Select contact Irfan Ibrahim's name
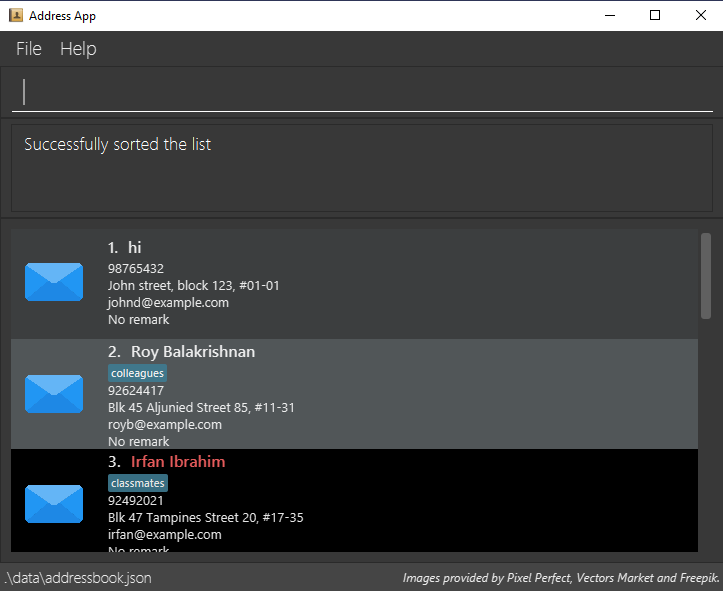Viewport: 723px width, 591px height. [178, 462]
